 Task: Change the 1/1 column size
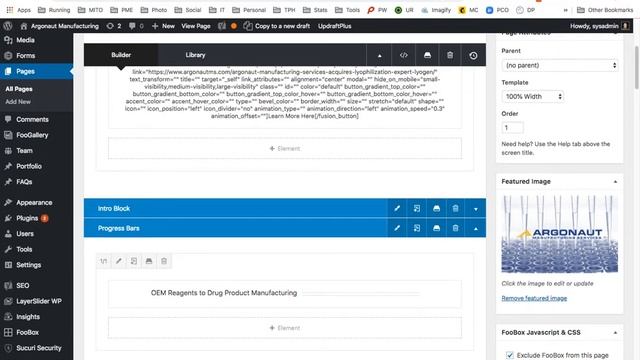coord(104,261)
